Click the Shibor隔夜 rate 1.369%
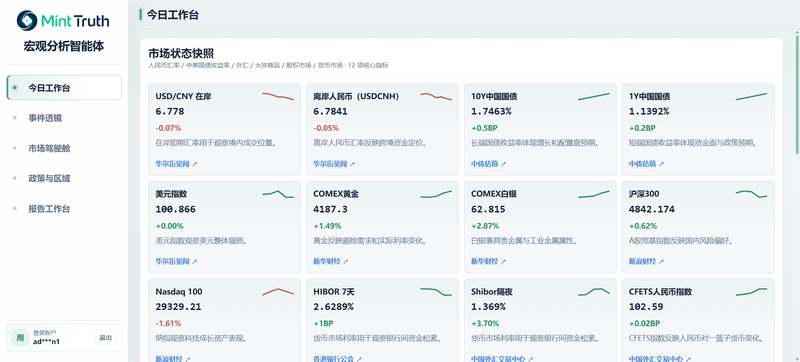This screenshot has height=362, width=800. pyautogui.click(x=489, y=307)
